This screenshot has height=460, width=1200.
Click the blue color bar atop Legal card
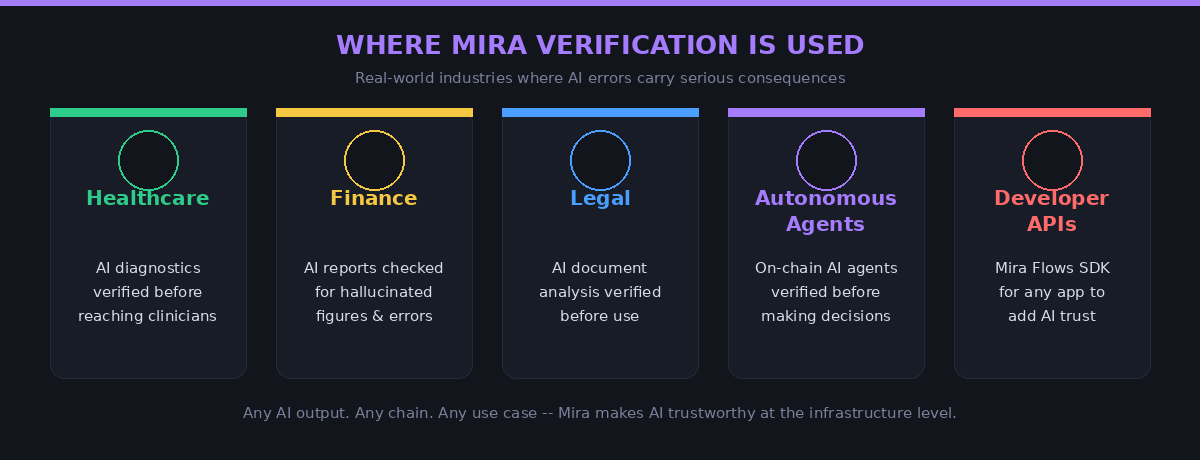600,112
